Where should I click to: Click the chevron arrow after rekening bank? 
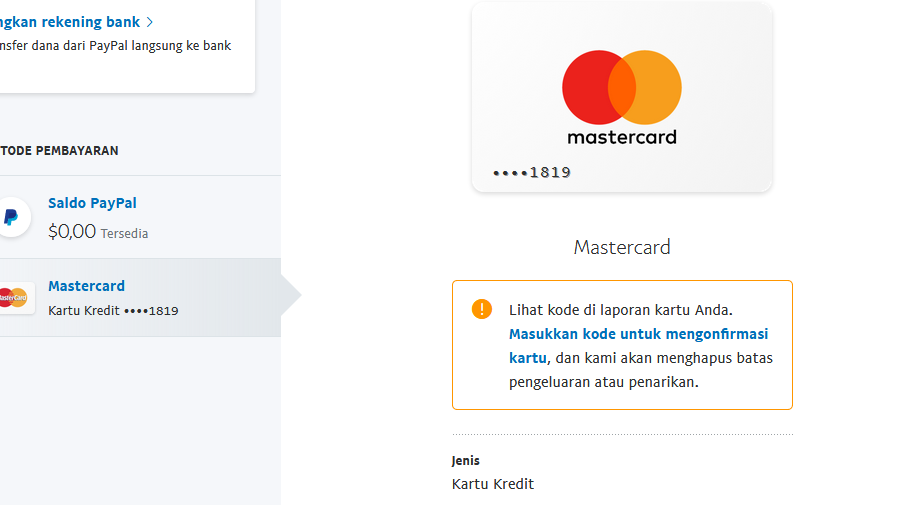pyautogui.click(x=149, y=22)
